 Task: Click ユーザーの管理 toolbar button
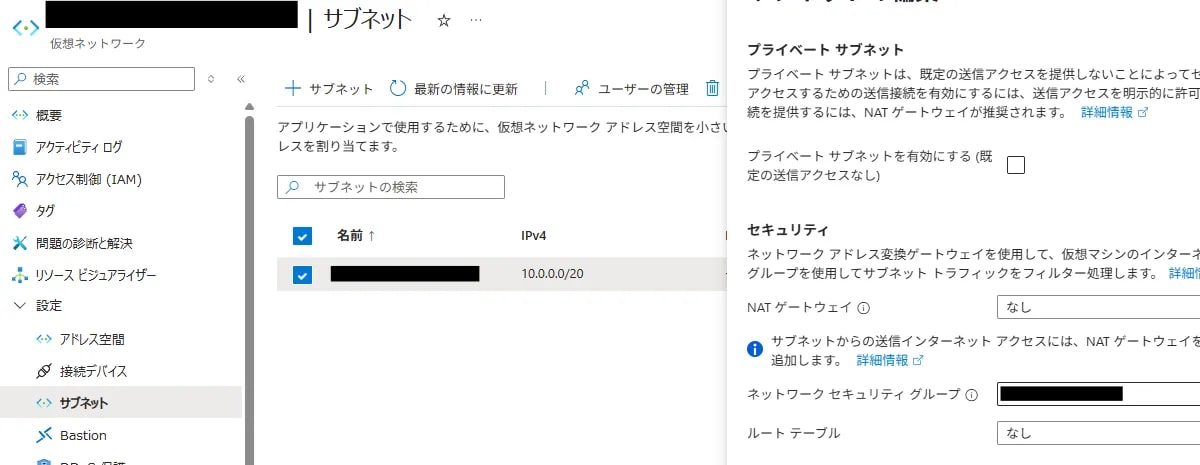(x=631, y=89)
